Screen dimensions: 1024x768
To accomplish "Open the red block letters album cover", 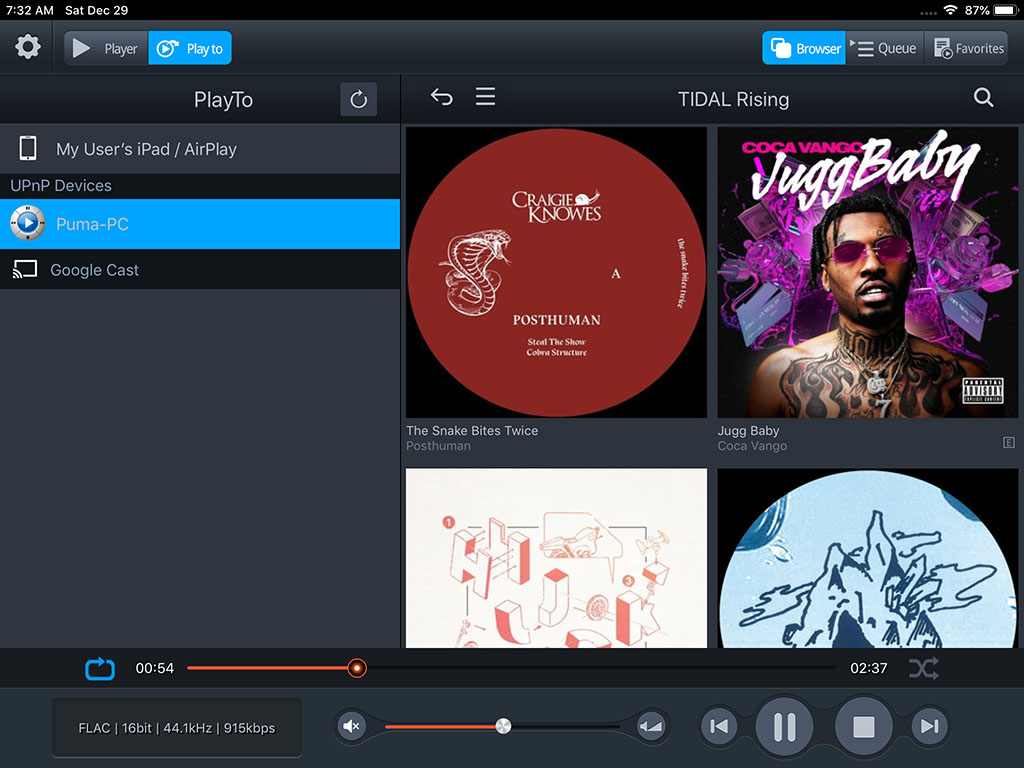I will [556, 558].
